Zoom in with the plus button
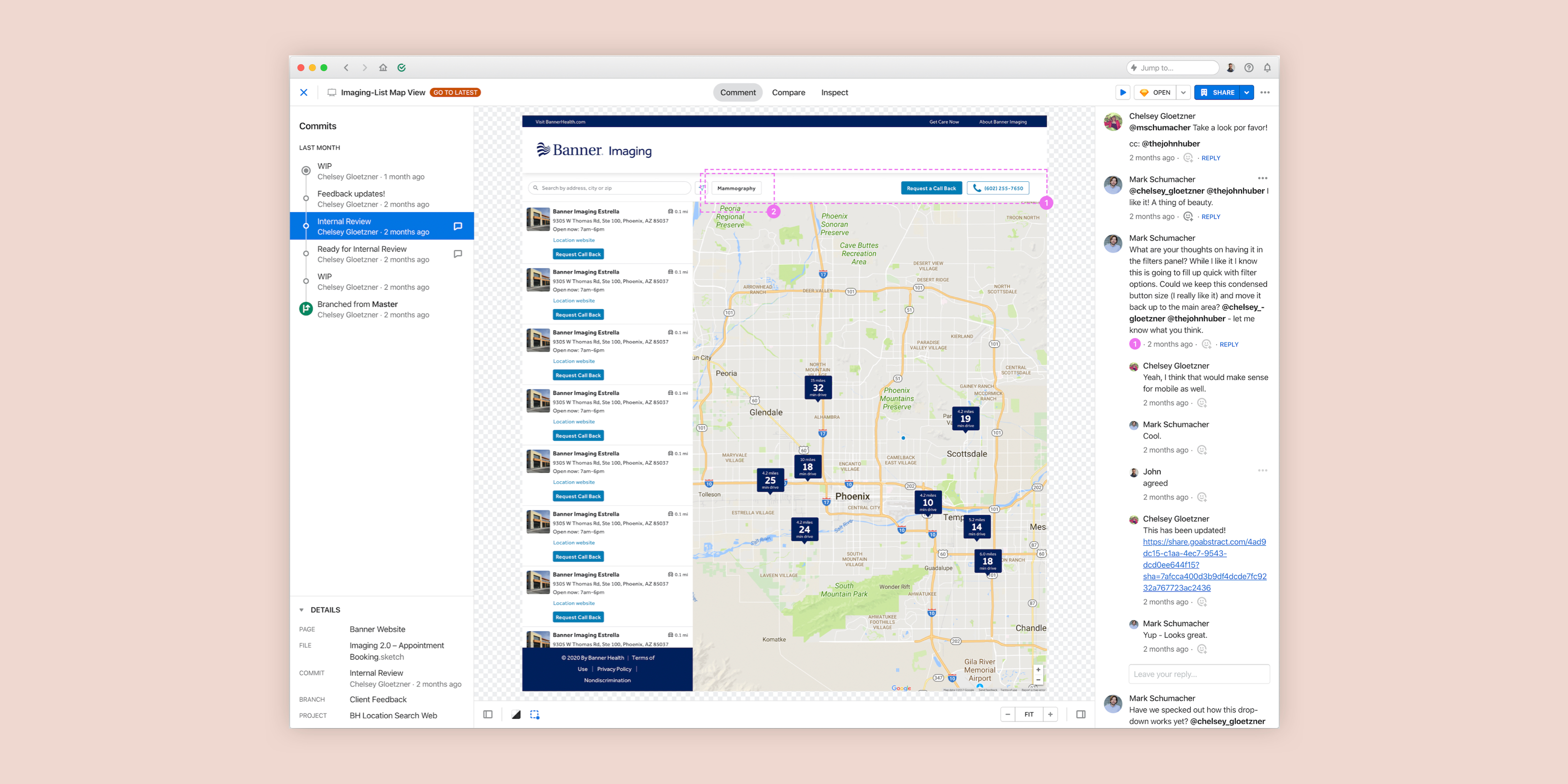 click(1050, 714)
